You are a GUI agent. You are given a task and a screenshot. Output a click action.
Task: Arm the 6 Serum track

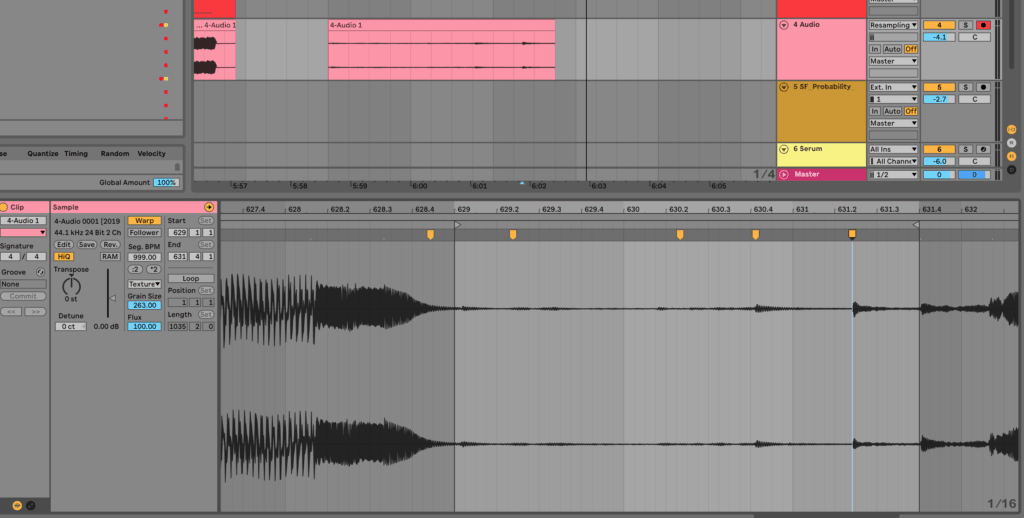point(984,149)
